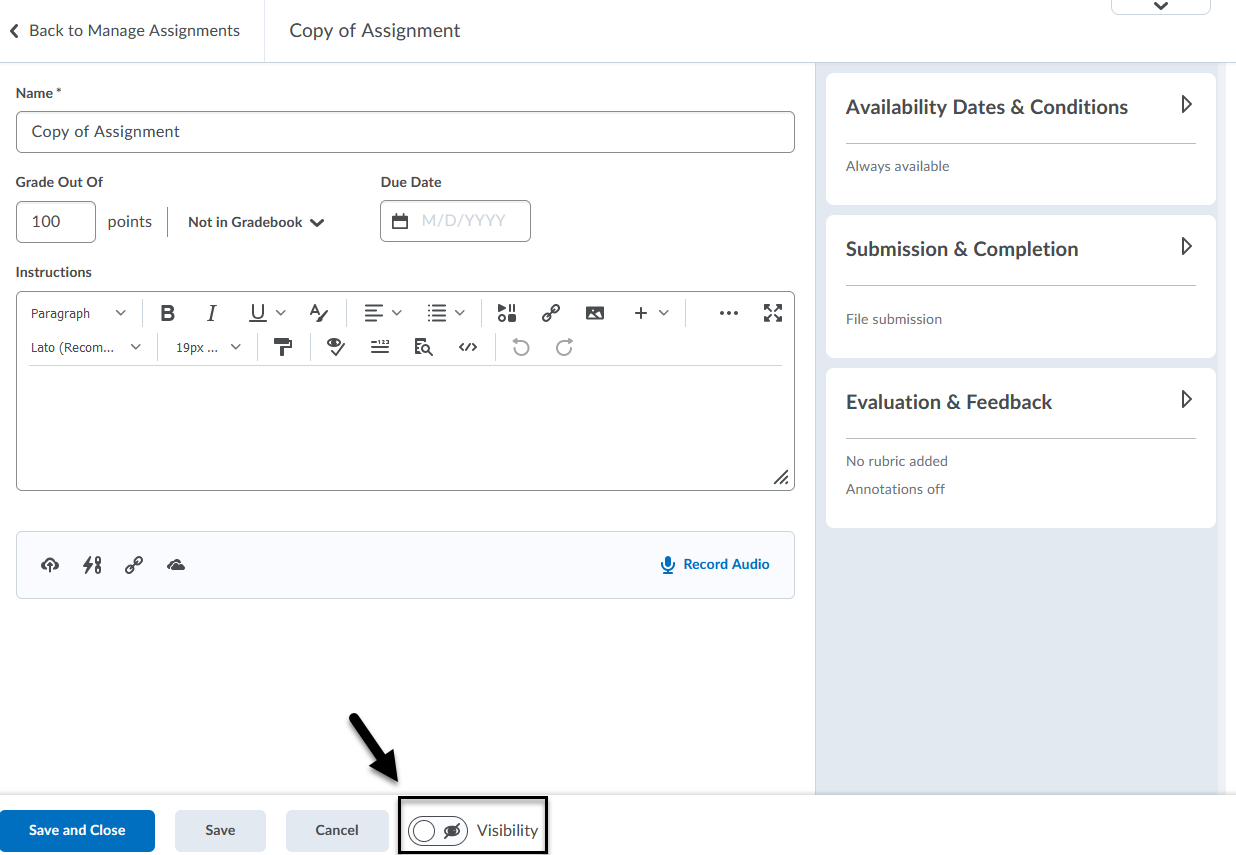Select the text color tool

[x=319, y=313]
